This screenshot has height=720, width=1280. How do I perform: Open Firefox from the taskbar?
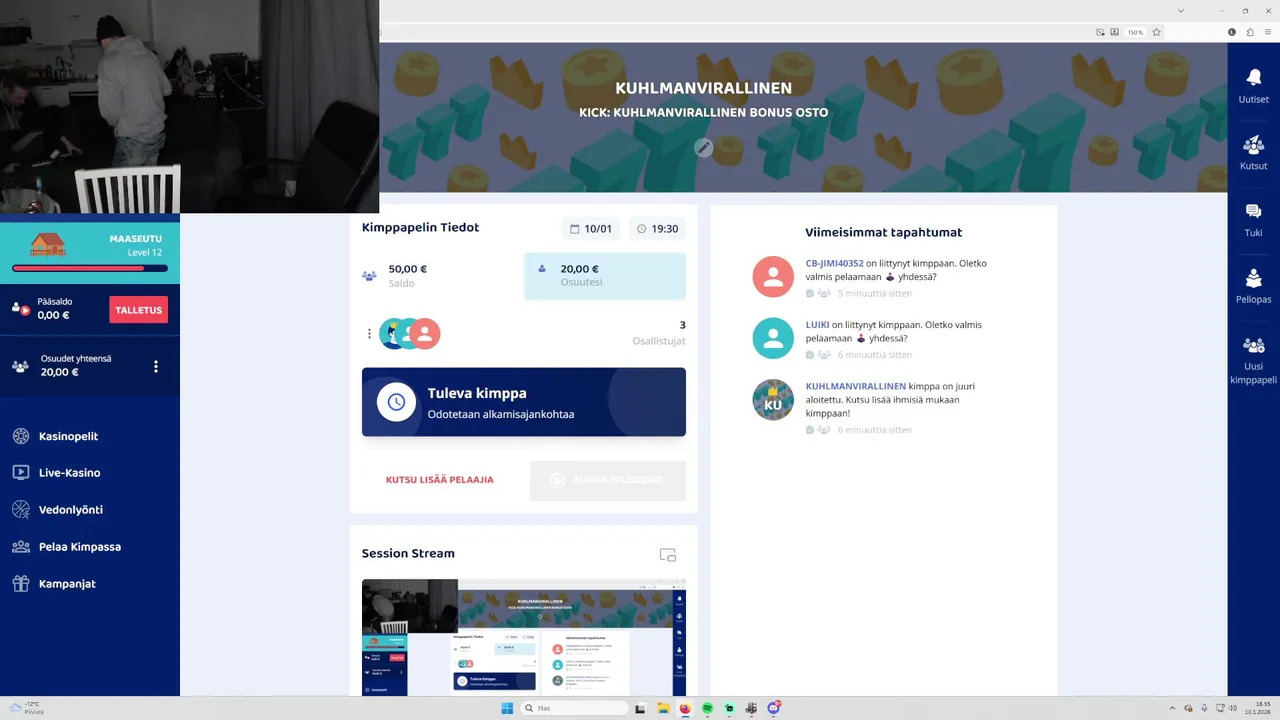tap(685, 708)
